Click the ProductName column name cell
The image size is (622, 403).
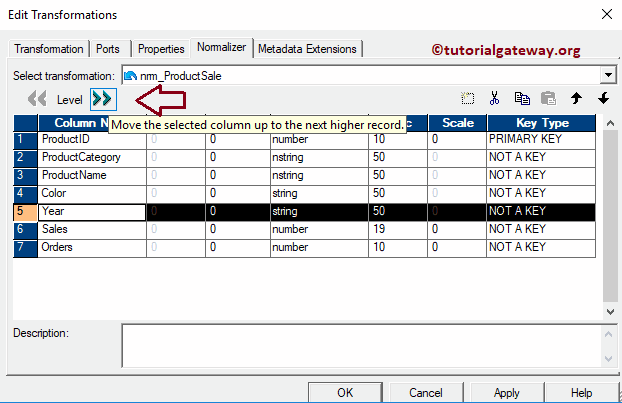pos(92,176)
